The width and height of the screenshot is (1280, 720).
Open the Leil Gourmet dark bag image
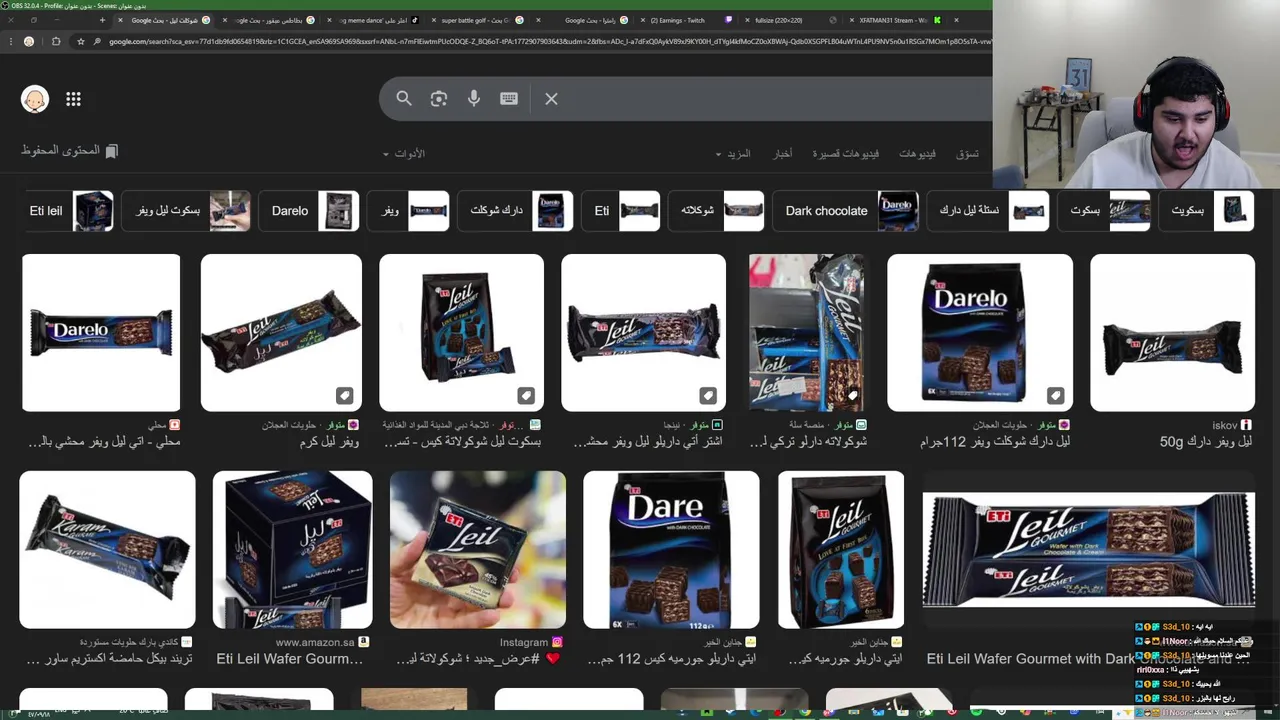[x=841, y=550]
